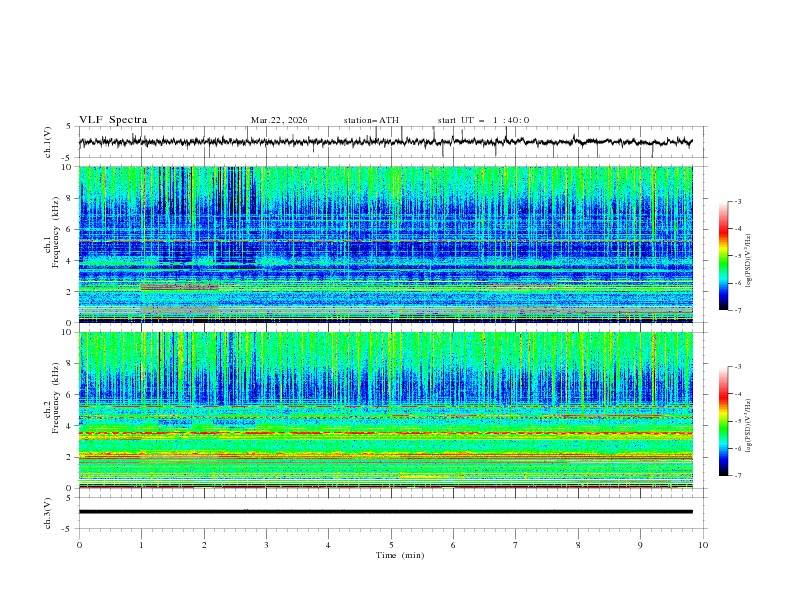Click time axis tick label "2"
Viewport: 792px width, 612px height.
[x=204, y=545]
